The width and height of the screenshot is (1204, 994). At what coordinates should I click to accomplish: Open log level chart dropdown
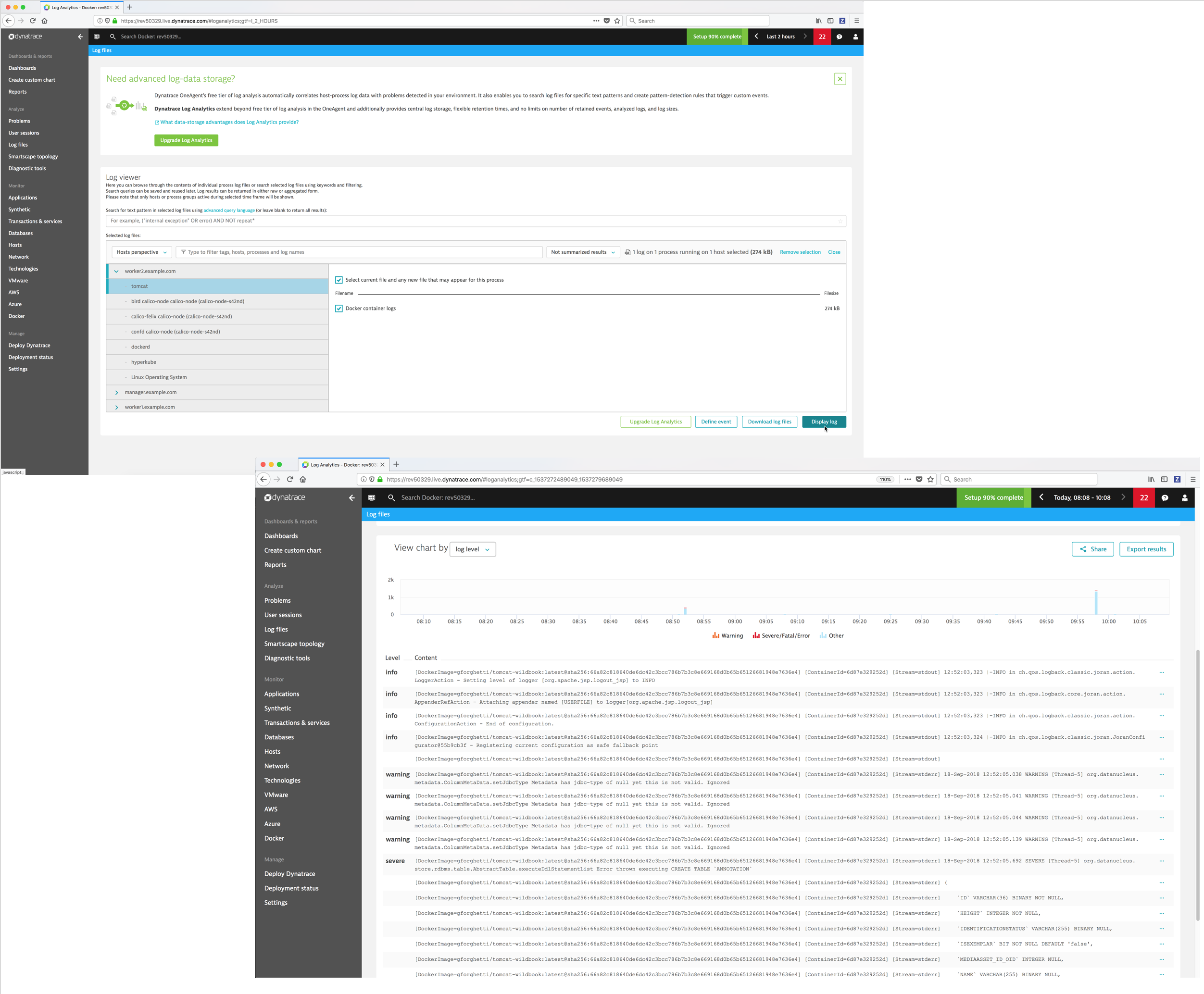tap(473, 549)
